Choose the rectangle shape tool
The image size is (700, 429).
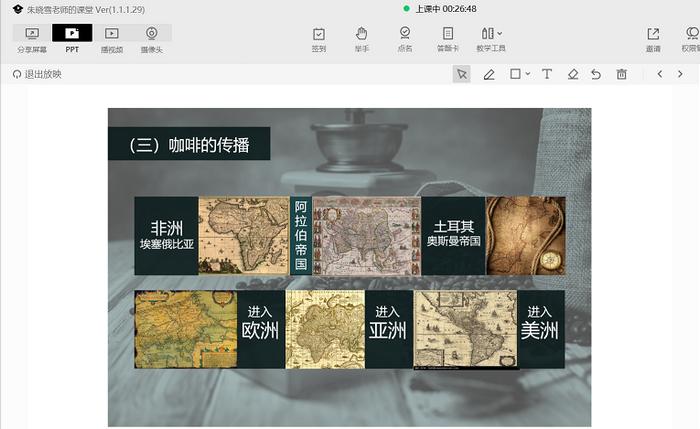515,74
